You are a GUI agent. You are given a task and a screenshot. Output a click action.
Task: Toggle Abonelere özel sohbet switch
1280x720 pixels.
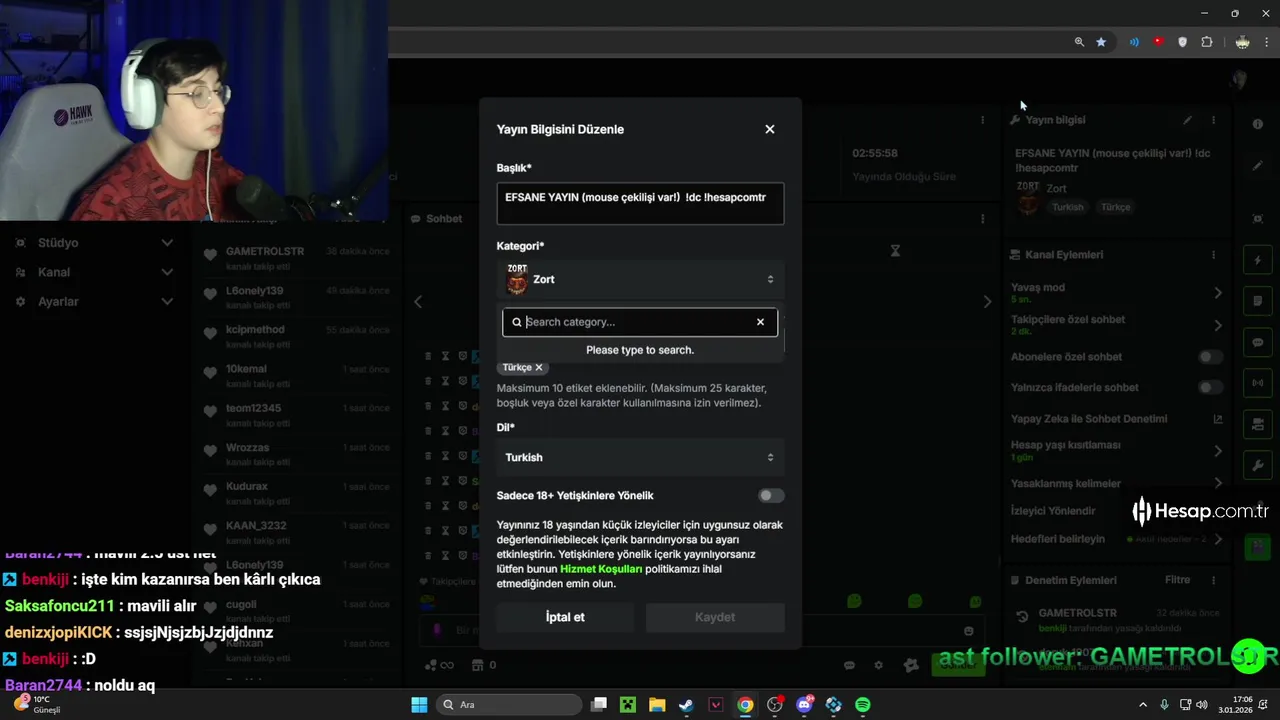pyautogui.click(x=1210, y=357)
